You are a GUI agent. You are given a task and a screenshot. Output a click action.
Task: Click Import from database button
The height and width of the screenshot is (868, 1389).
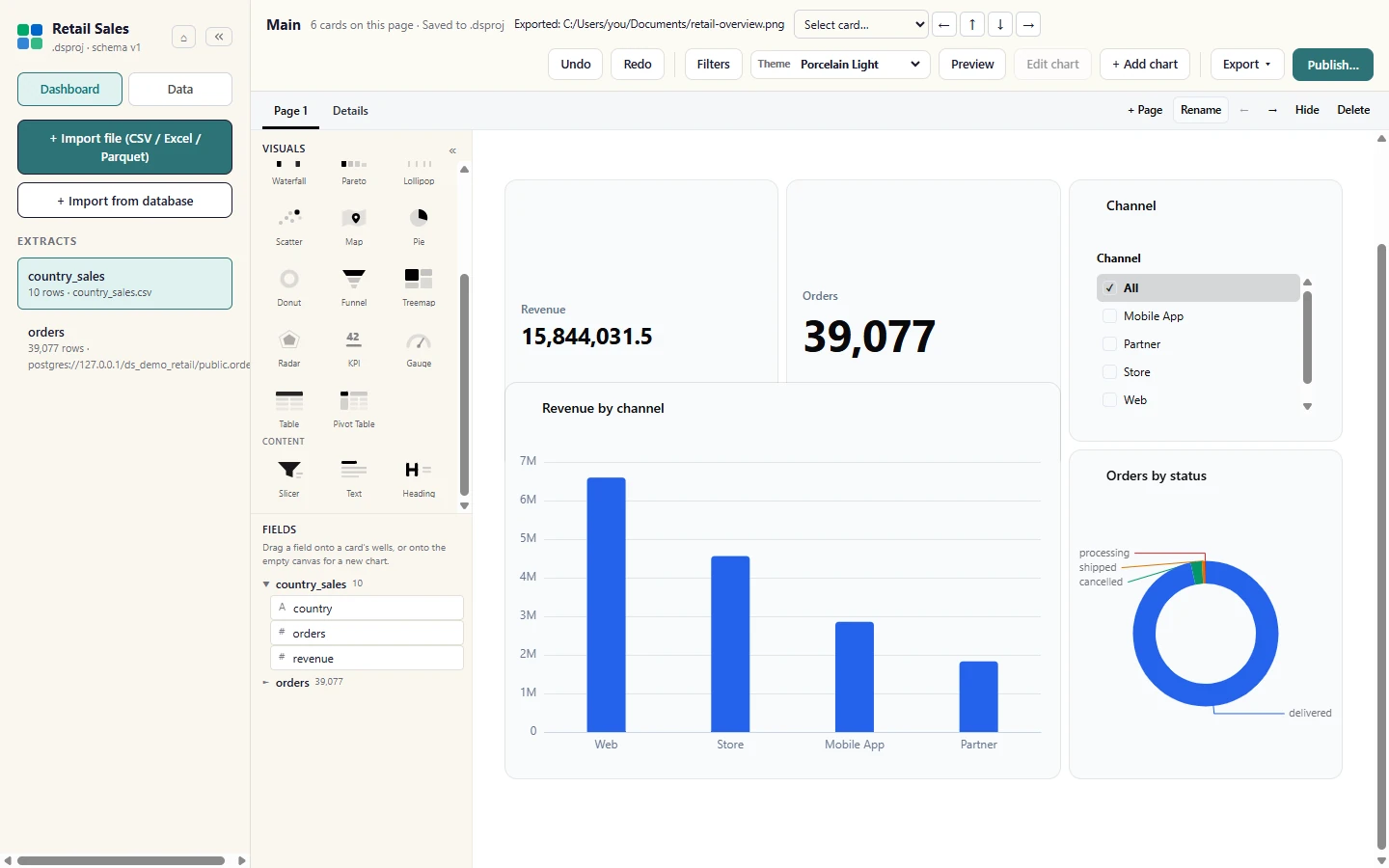(124, 201)
